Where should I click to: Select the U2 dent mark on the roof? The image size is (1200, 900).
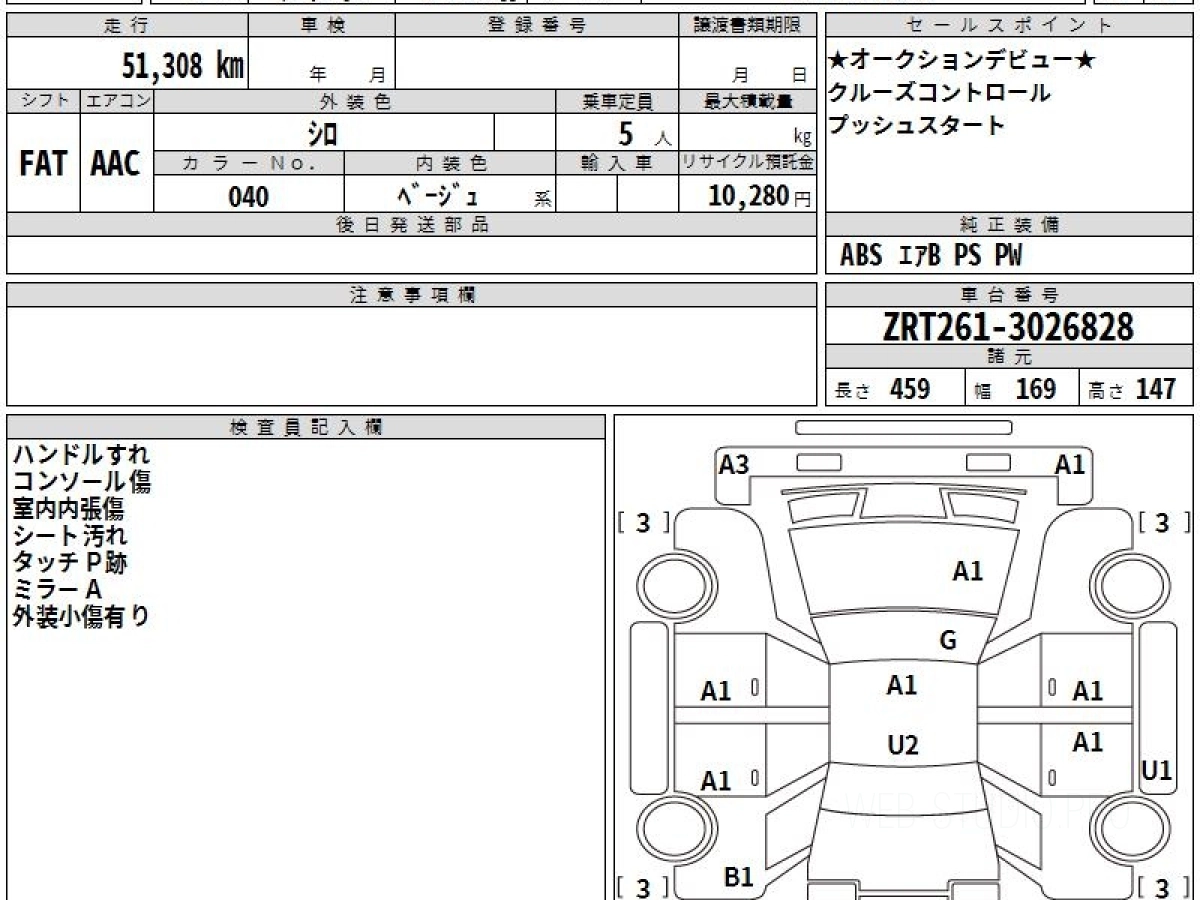pyautogui.click(x=903, y=745)
